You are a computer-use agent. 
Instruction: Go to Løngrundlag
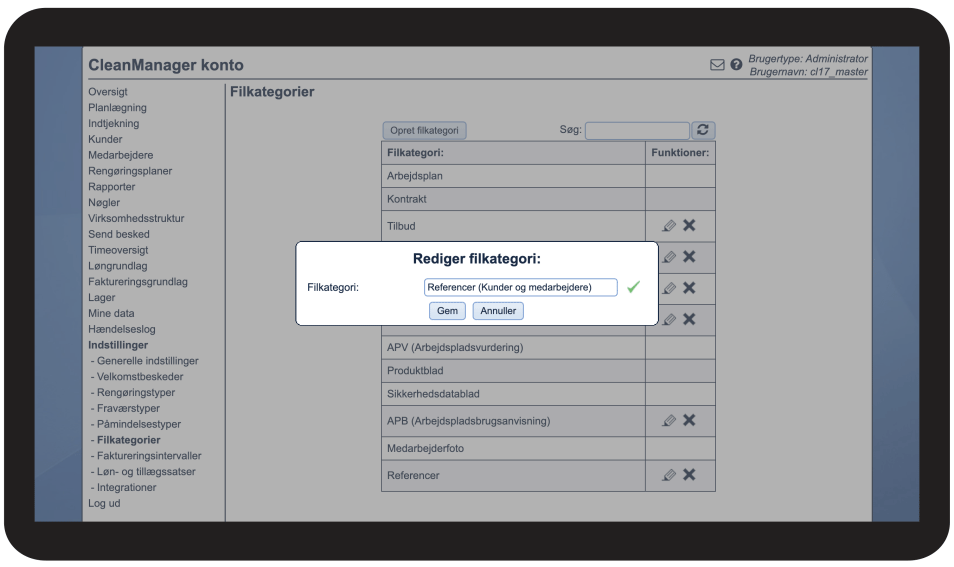117,266
